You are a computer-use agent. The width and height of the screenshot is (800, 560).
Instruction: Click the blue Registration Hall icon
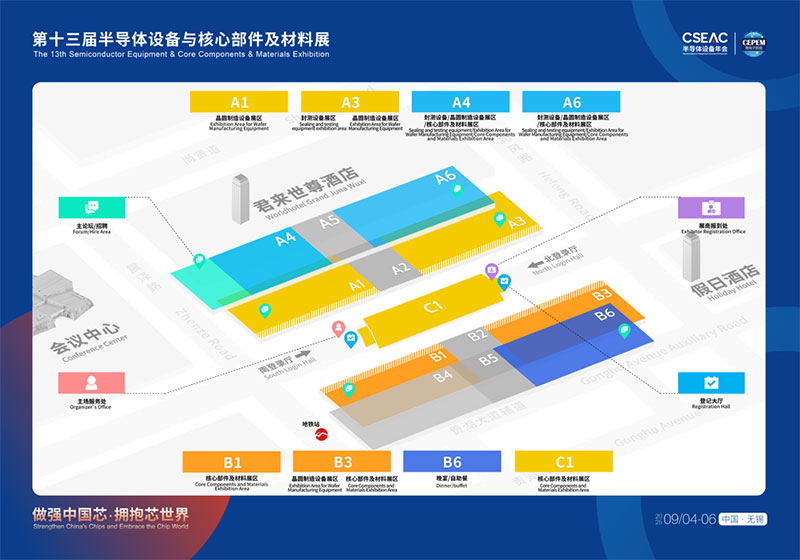click(x=711, y=383)
